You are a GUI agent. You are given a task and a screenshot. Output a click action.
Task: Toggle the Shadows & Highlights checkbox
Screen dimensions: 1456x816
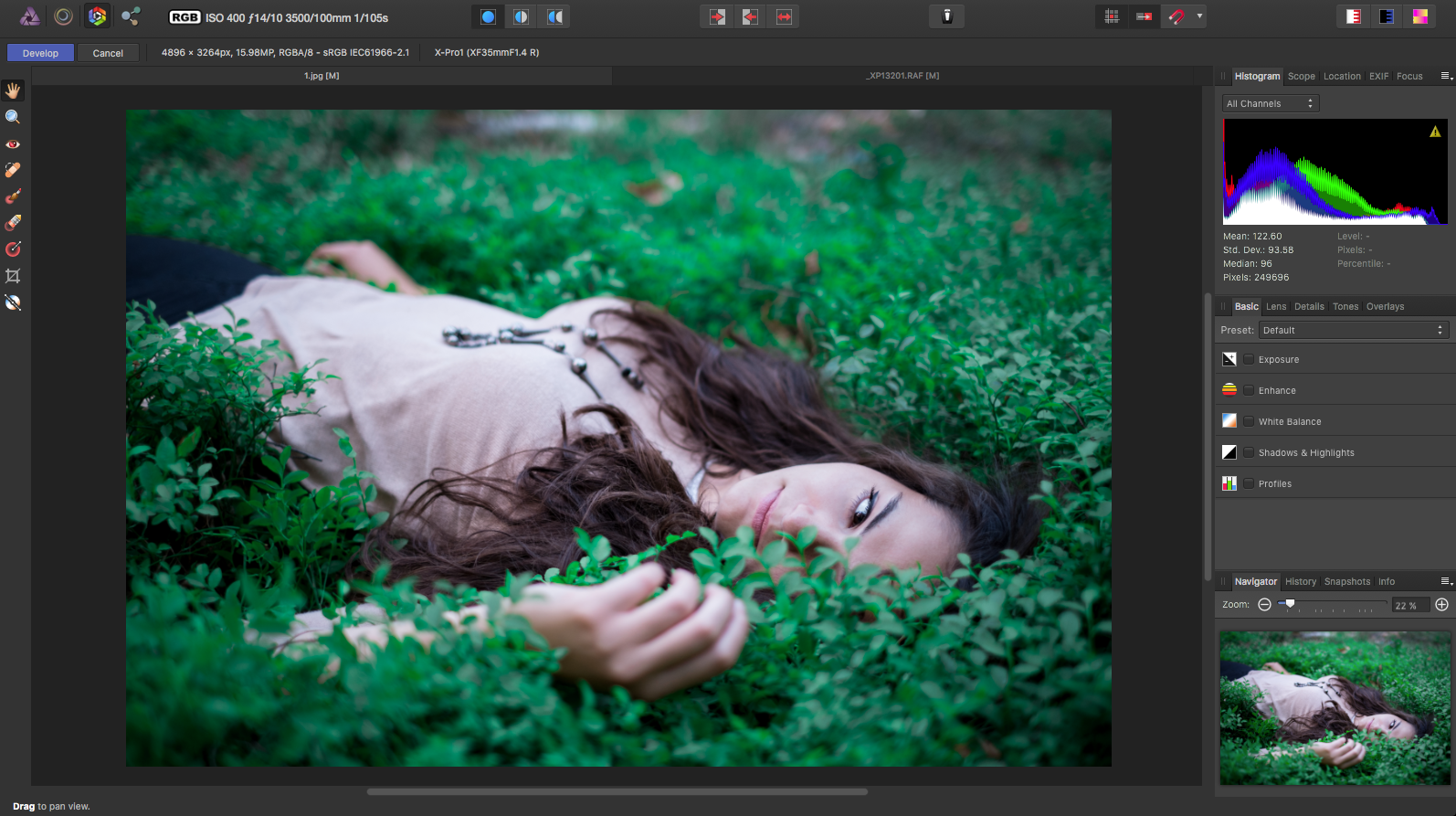point(1249,452)
